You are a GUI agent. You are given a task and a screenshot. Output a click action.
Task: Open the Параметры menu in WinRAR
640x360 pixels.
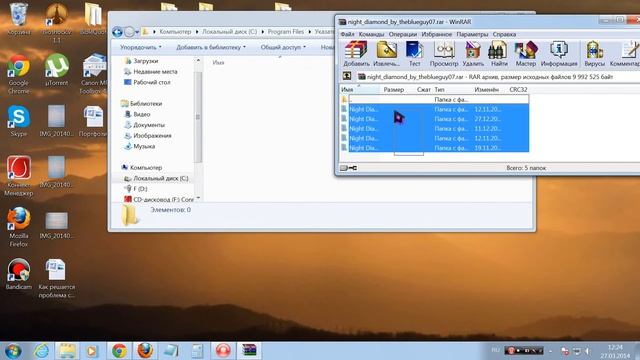pyautogui.click(x=472, y=34)
